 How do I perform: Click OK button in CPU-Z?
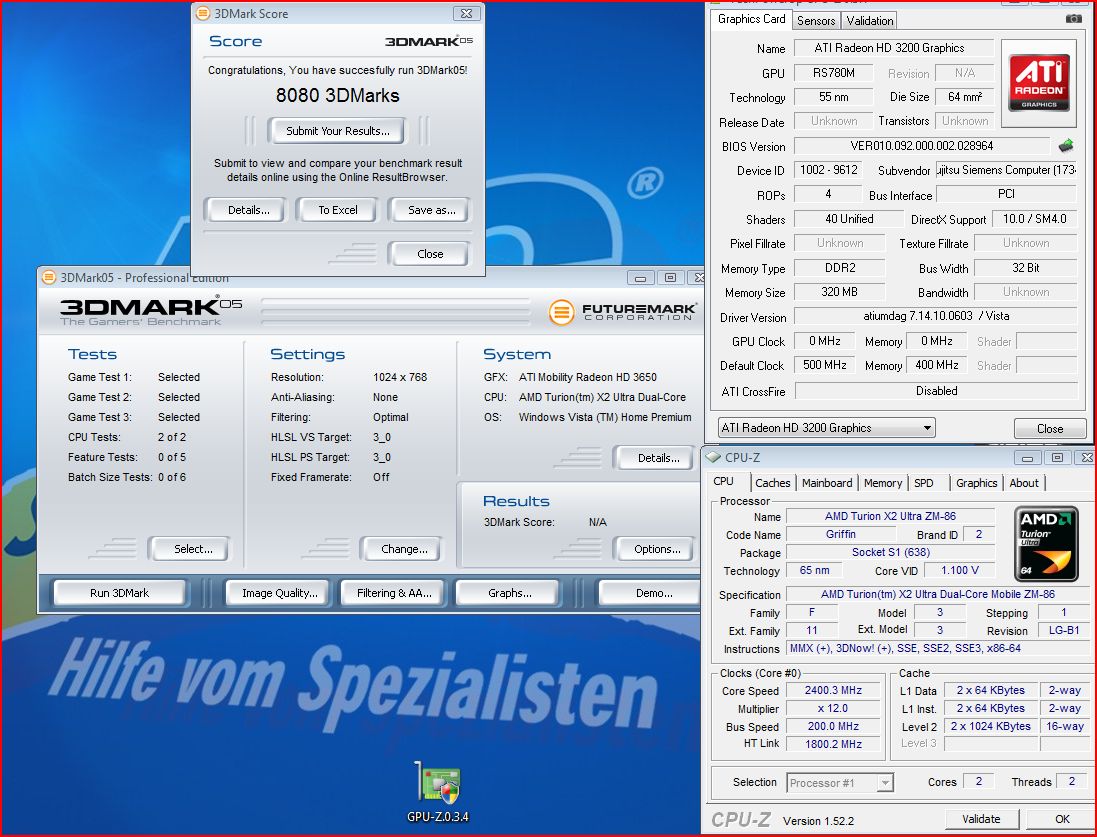[x=1062, y=819]
